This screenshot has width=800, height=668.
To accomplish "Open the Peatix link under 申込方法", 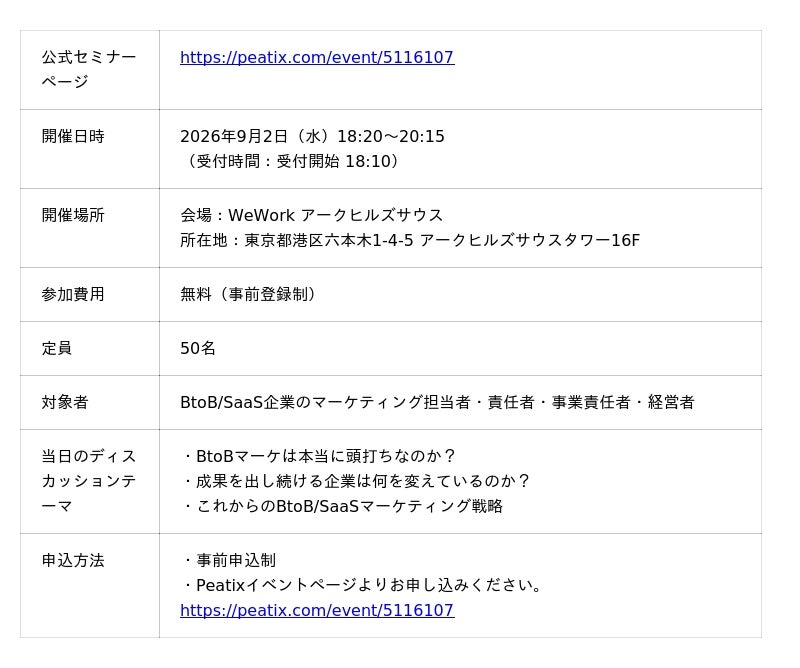I will (x=317, y=610).
